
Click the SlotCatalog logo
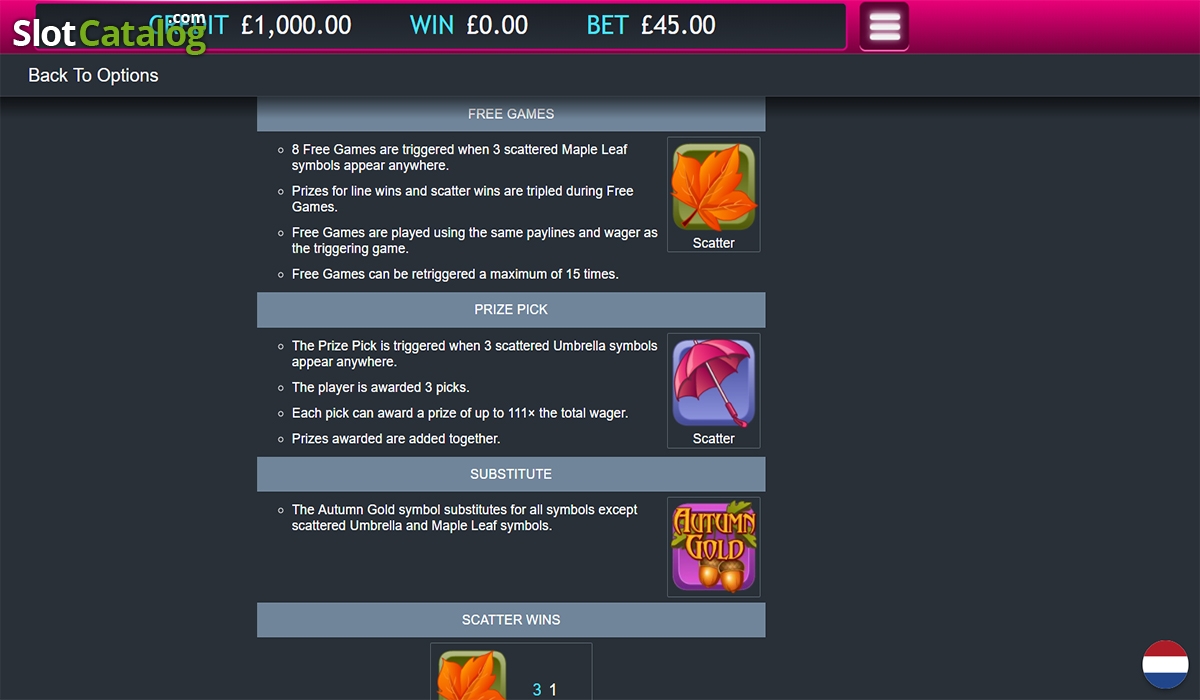point(108,32)
